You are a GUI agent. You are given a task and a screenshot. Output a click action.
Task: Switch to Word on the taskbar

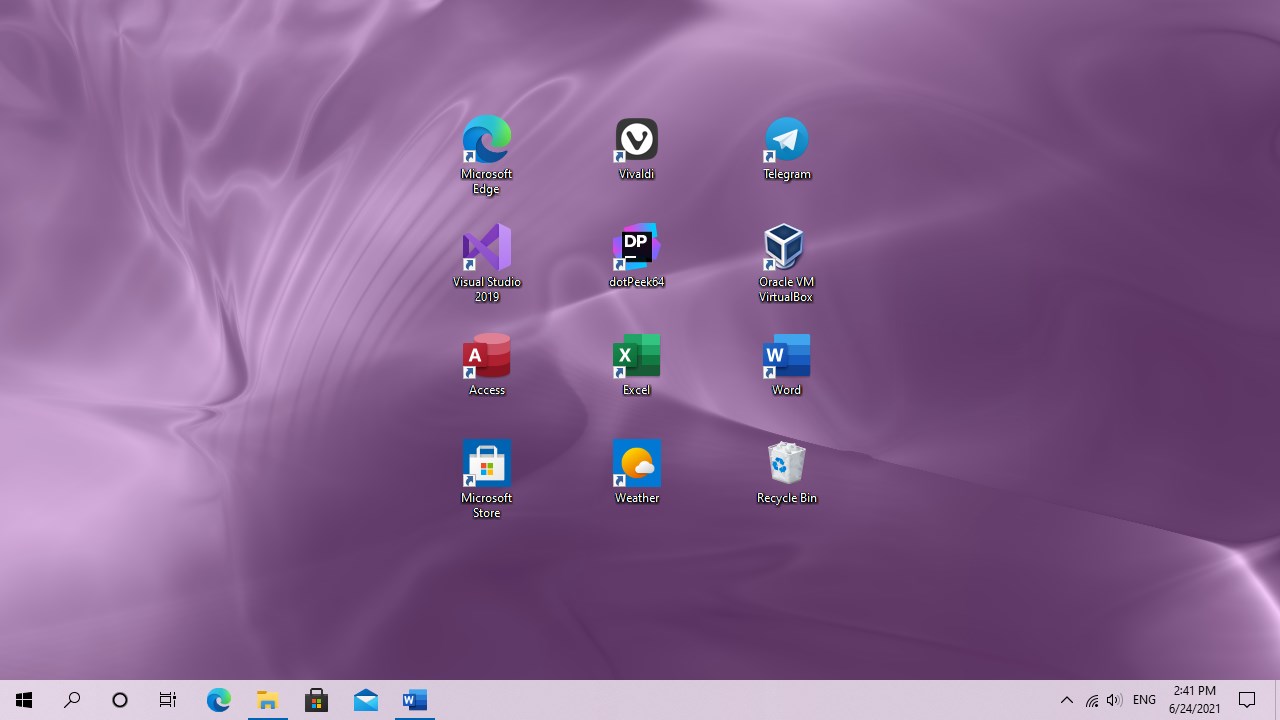pyautogui.click(x=414, y=700)
